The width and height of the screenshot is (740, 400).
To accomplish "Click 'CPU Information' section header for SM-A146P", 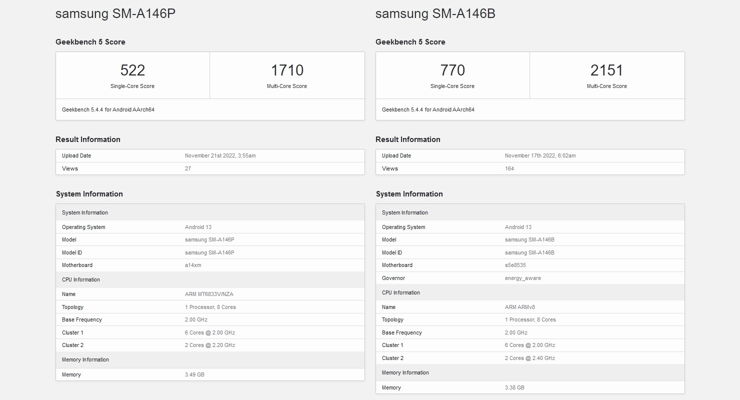I will (81, 280).
